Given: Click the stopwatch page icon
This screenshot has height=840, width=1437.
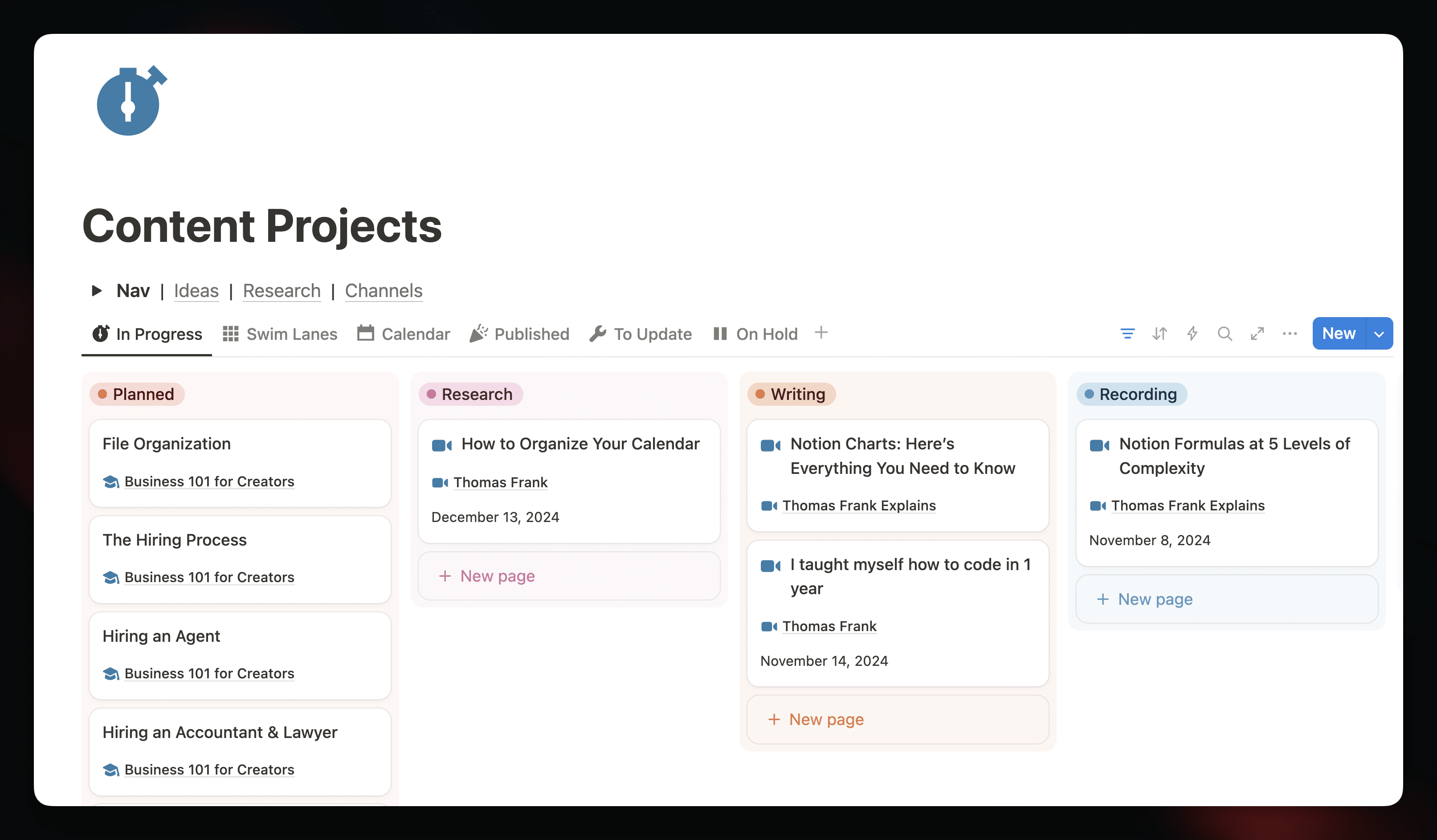Looking at the screenshot, I should 131,100.
